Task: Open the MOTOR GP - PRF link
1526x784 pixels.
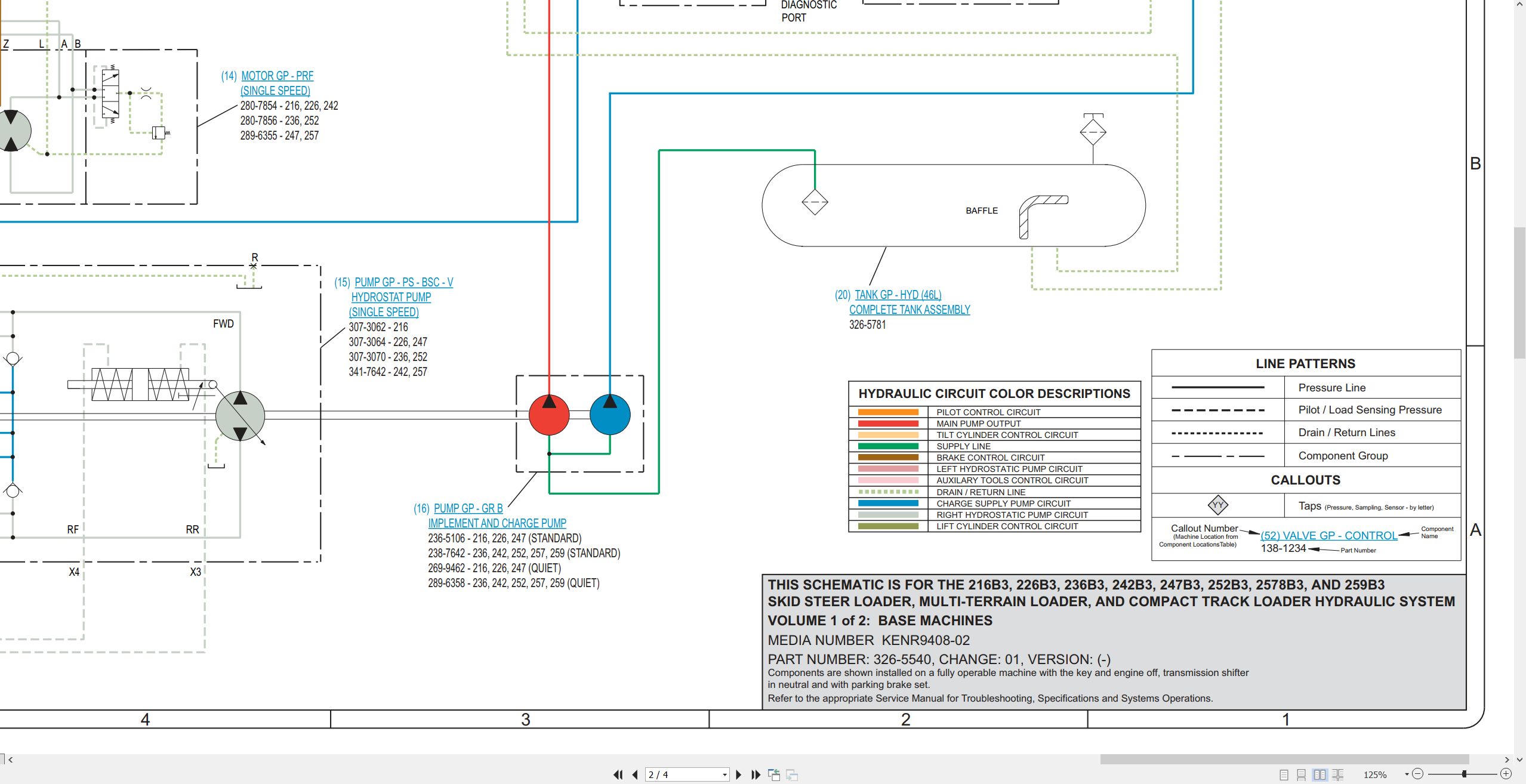Action: (x=277, y=76)
